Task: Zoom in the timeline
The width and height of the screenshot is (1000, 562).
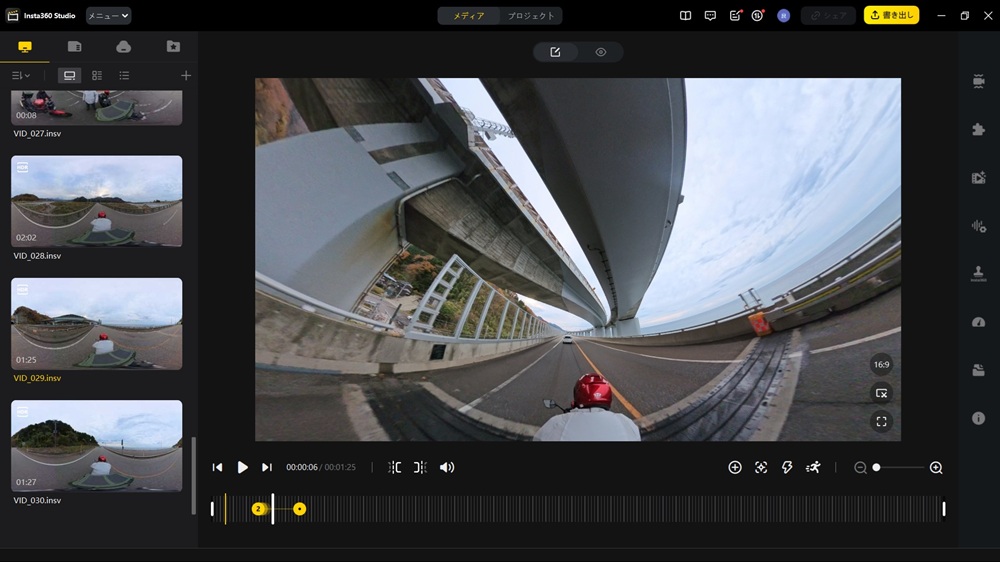Action: click(936, 468)
